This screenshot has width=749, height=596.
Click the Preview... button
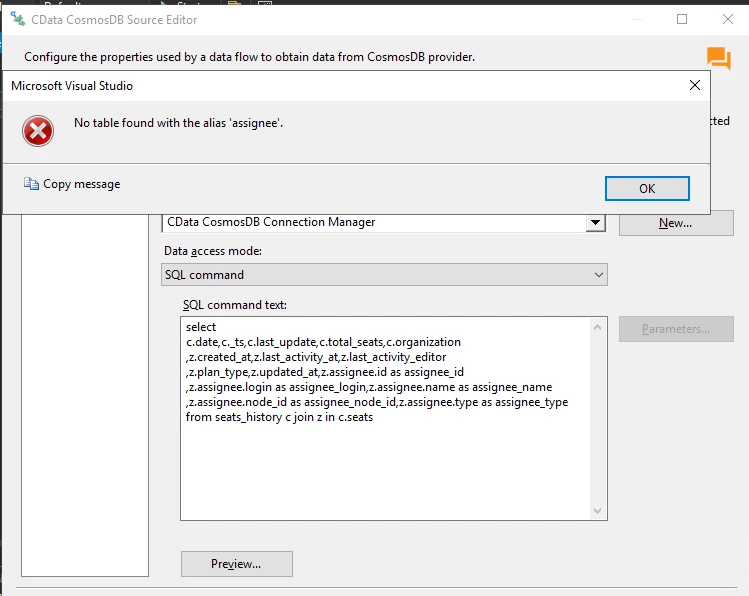(236, 564)
